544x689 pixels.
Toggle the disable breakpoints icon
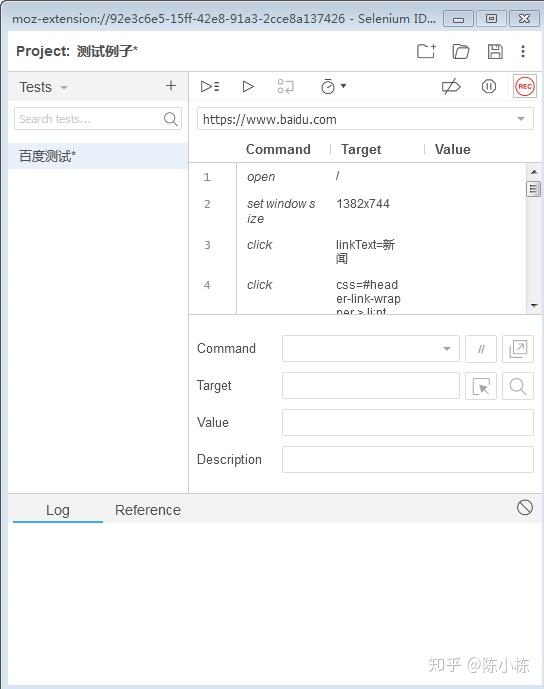click(451, 87)
